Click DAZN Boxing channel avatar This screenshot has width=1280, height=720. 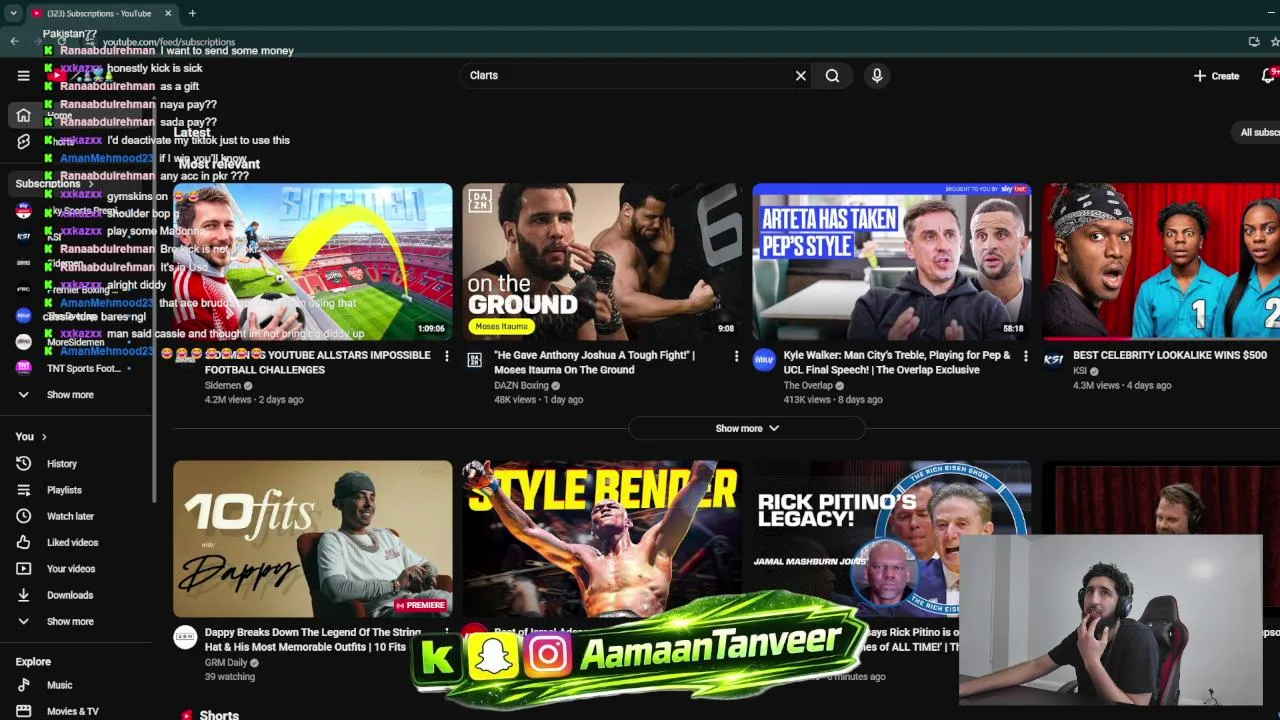(x=474, y=359)
